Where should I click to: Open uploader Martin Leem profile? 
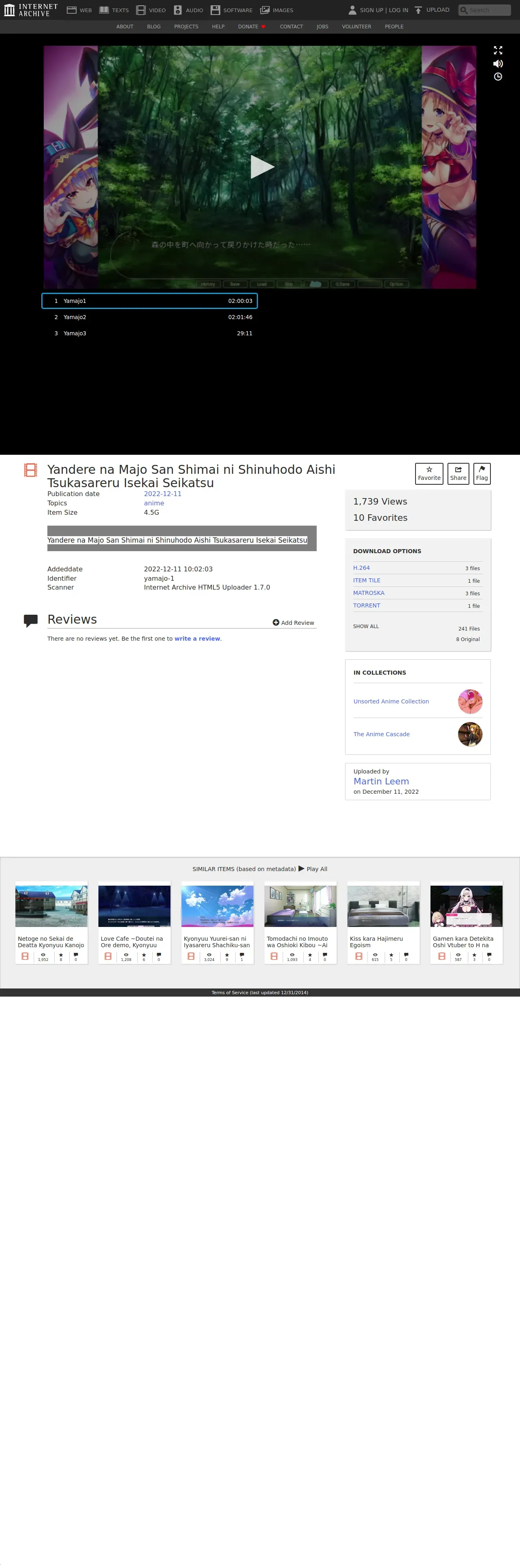click(381, 782)
